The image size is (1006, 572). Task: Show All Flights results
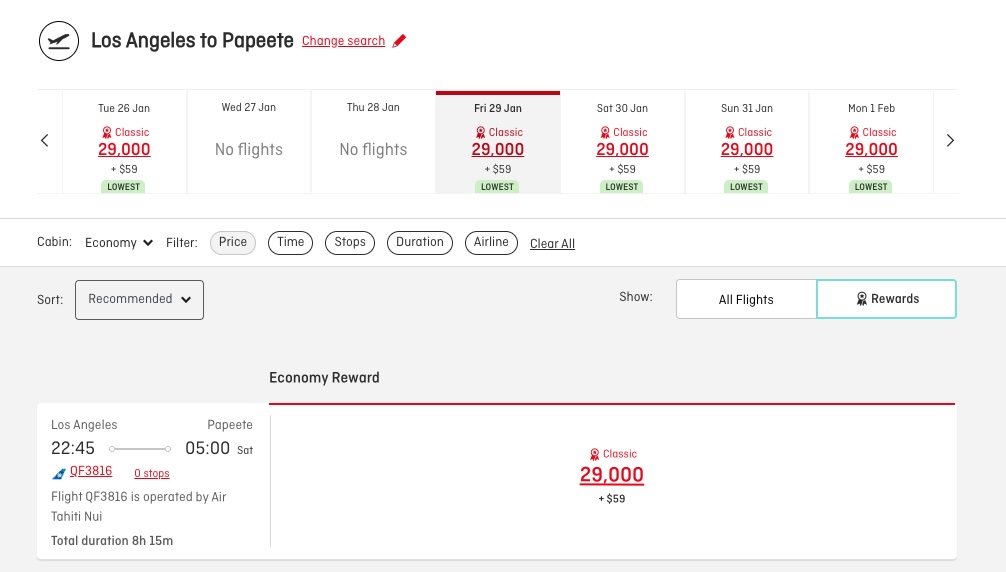click(746, 299)
